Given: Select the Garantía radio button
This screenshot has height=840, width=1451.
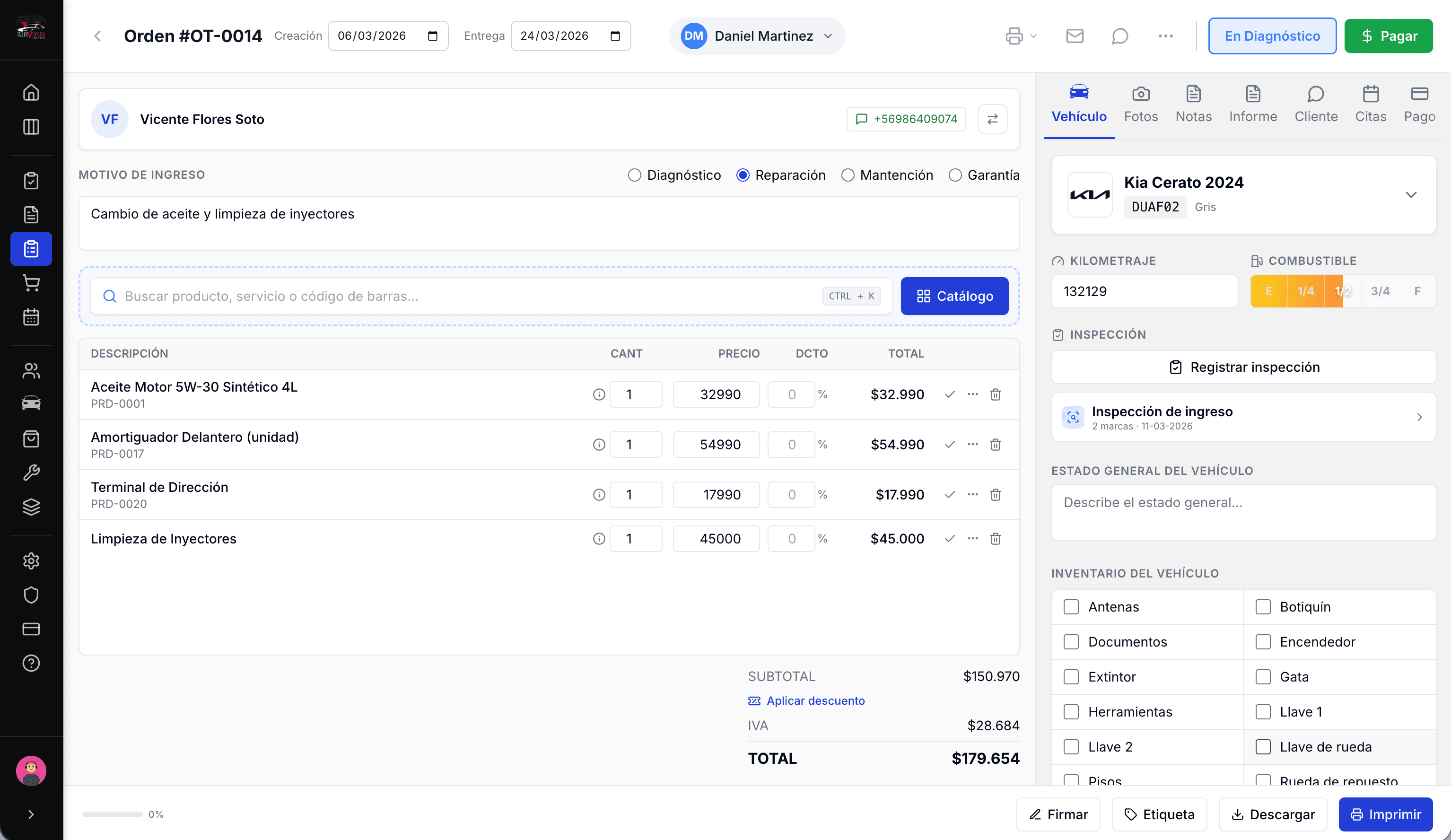Looking at the screenshot, I should (x=955, y=175).
